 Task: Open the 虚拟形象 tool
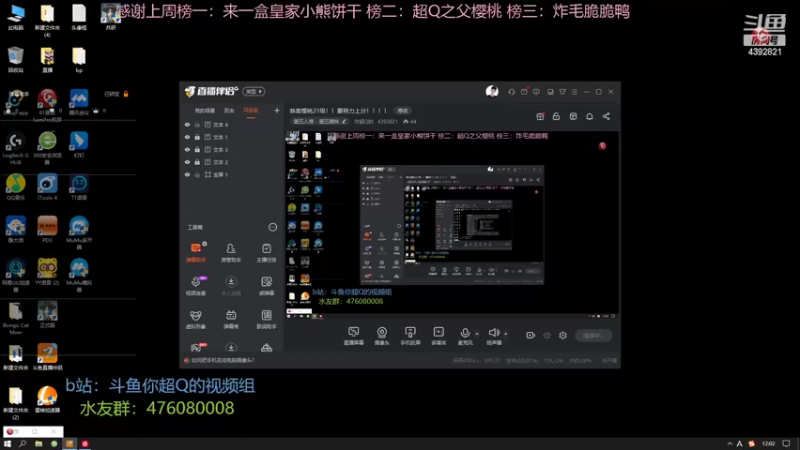click(x=196, y=319)
